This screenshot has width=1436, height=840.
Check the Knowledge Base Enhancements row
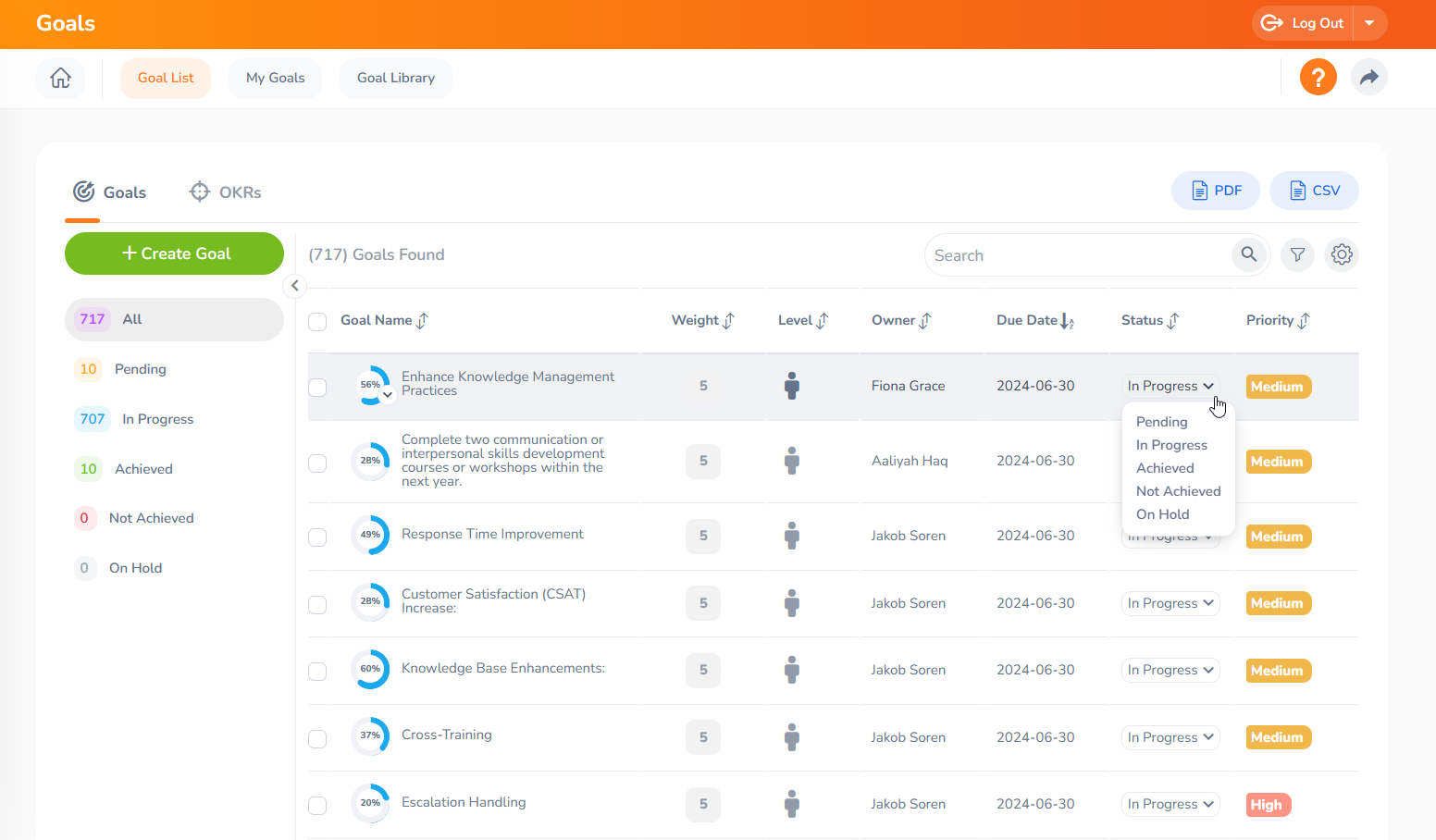(x=317, y=672)
